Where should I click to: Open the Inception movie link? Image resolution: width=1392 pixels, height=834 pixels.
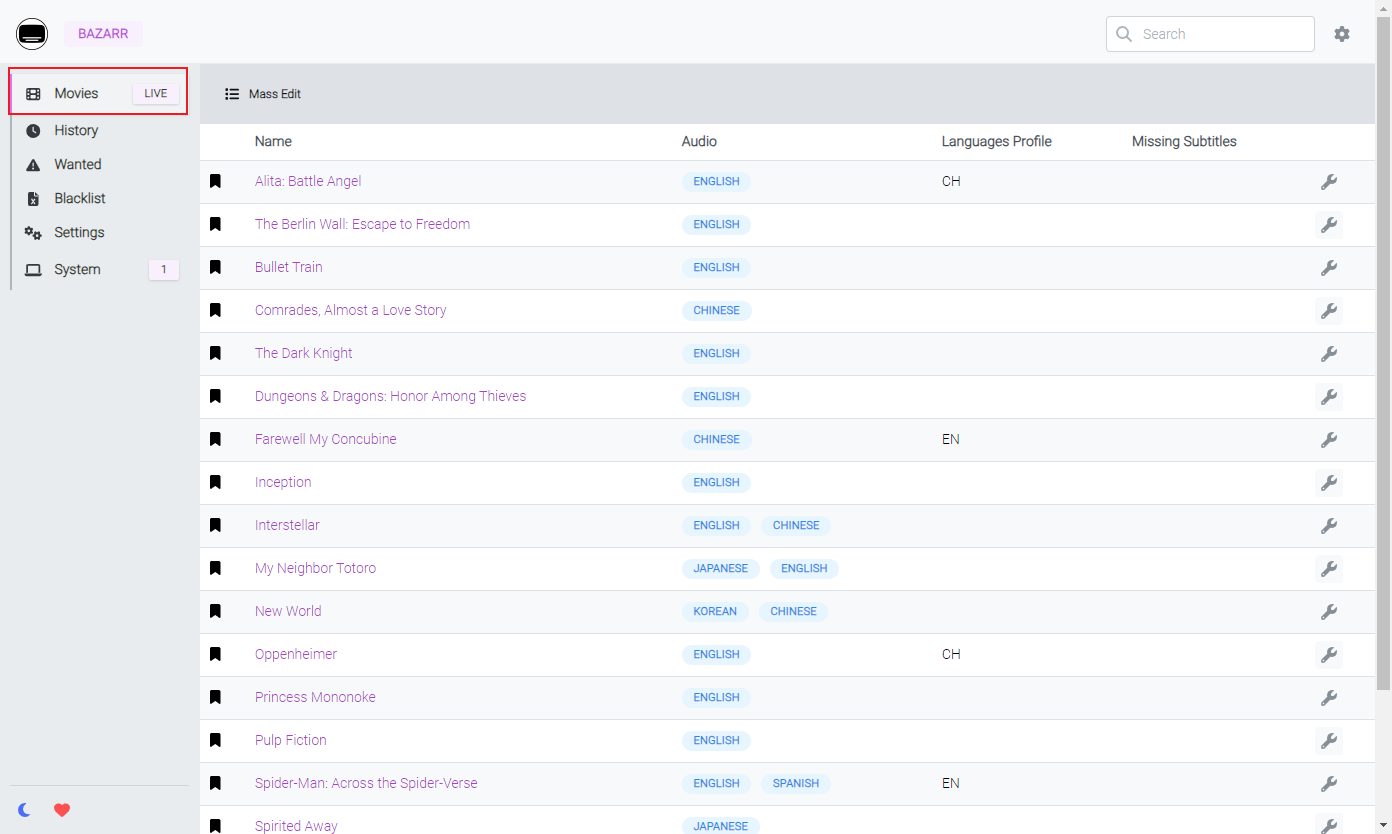tap(283, 482)
